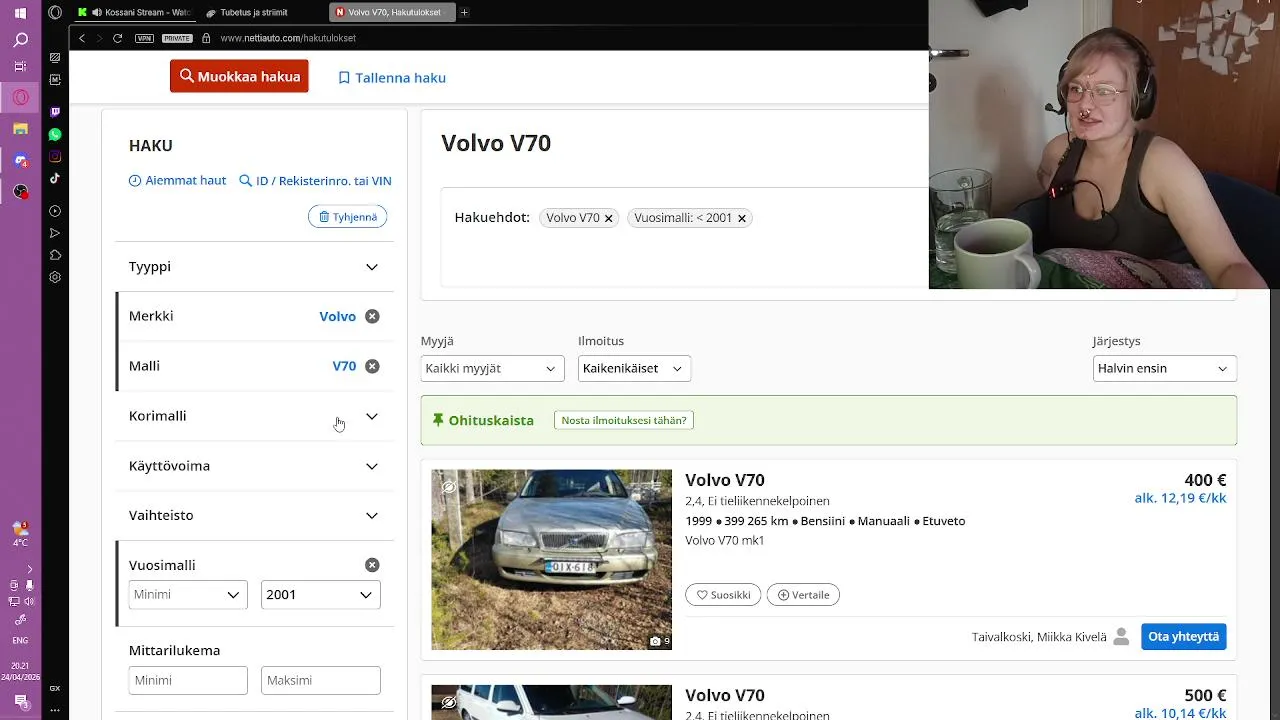Switch to Kossani Stream tab
The image size is (1280, 720).
coord(134,12)
